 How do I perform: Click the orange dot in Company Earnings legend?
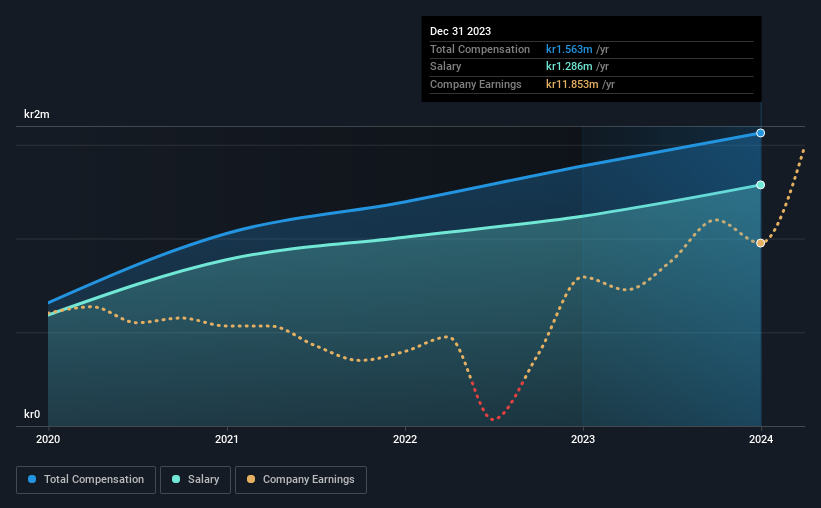pos(251,479)
